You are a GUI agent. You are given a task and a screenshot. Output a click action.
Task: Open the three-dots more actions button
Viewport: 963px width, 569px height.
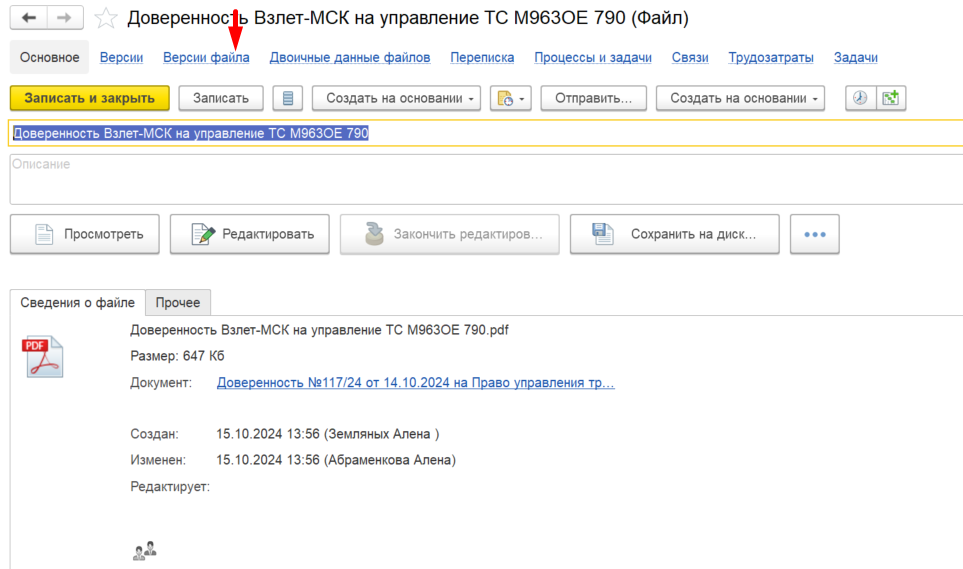coord(814,234)
